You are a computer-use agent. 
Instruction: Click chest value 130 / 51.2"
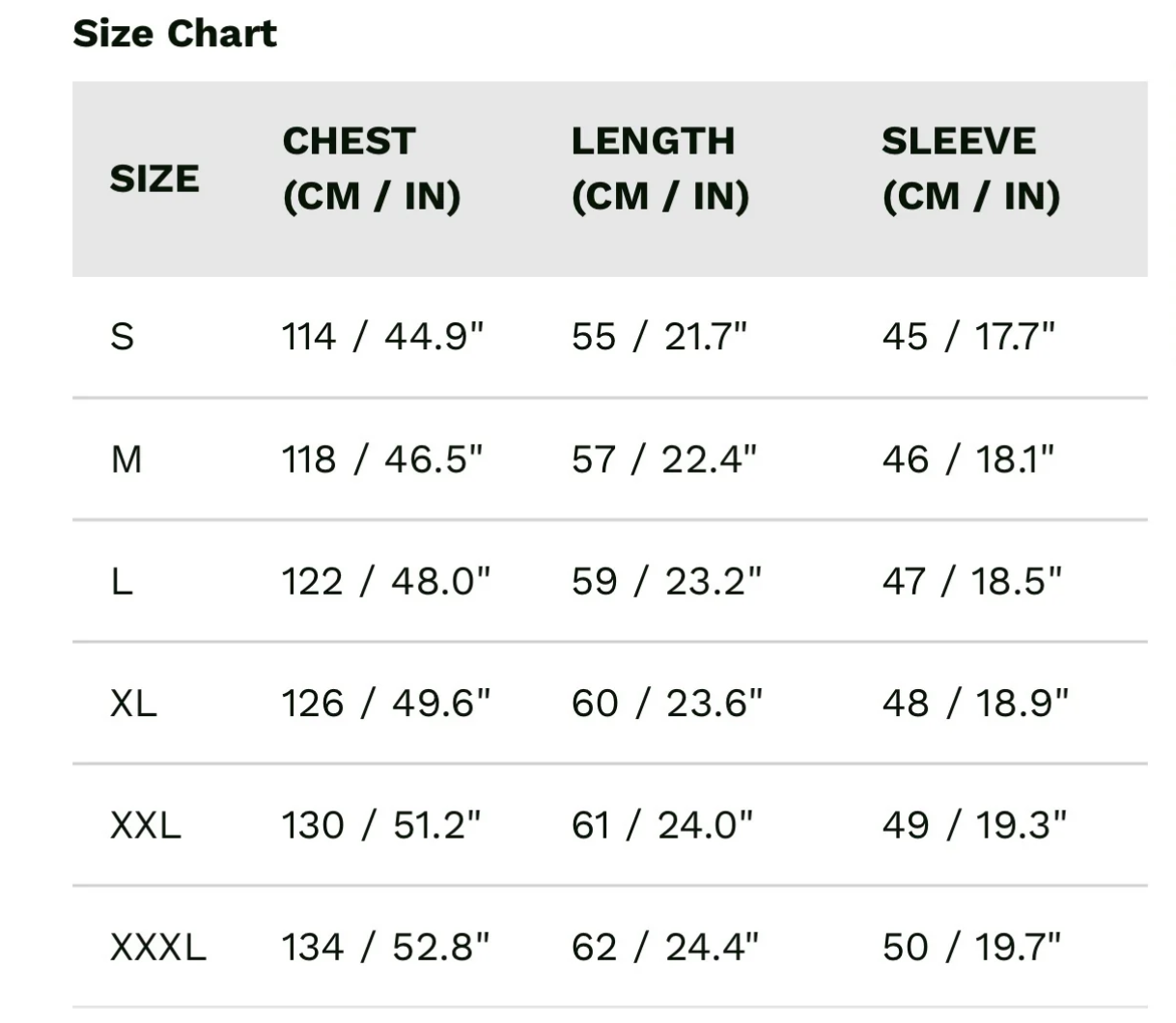coord(381,825)
